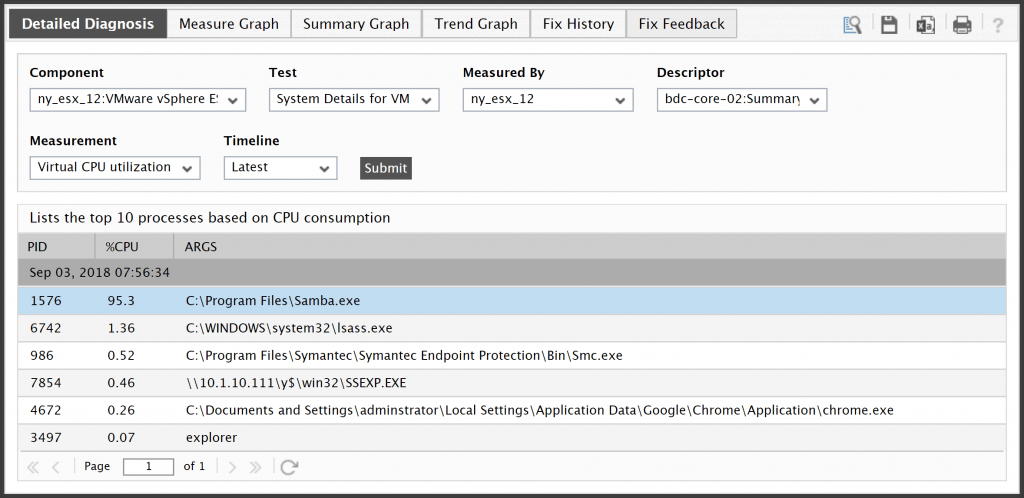Click CPU value 95.3

click(x=121, y=301)
